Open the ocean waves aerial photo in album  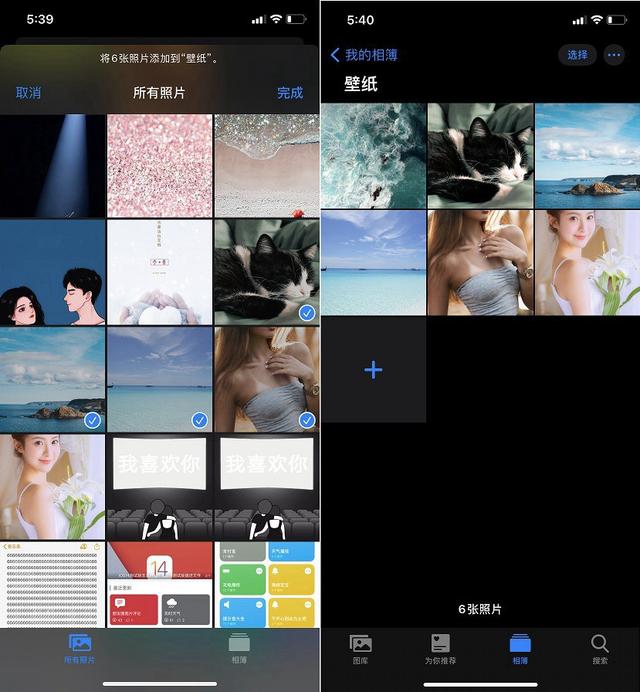pyautogui.click(x=373, y=156)
